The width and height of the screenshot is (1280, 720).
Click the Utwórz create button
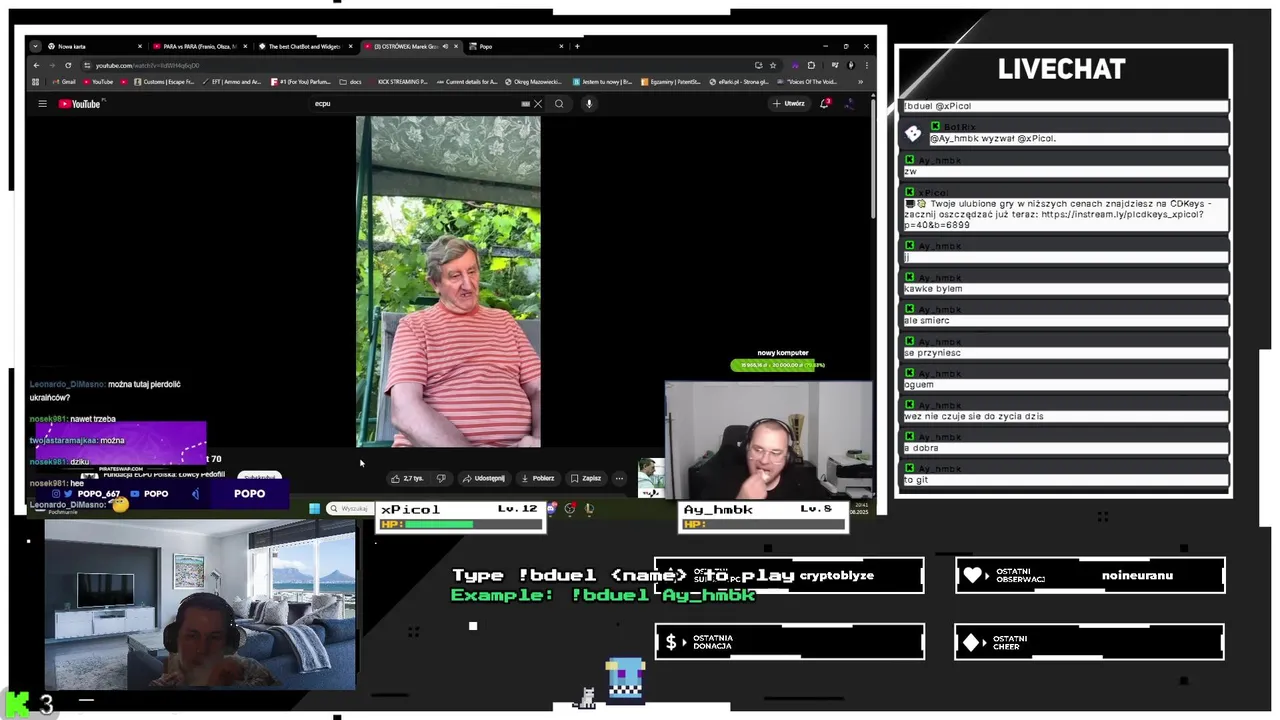[x=789, y=104]
